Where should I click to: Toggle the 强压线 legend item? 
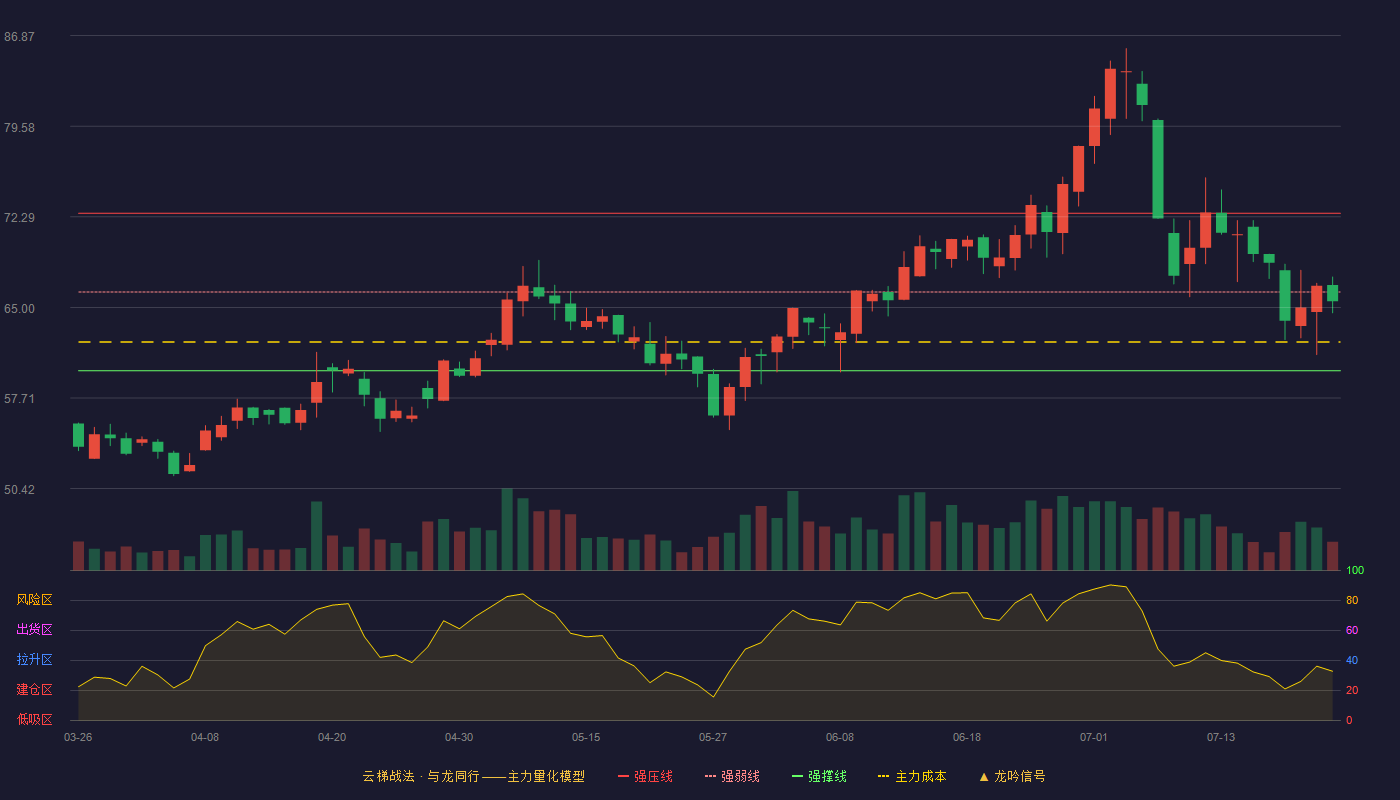tap(645, 776)
